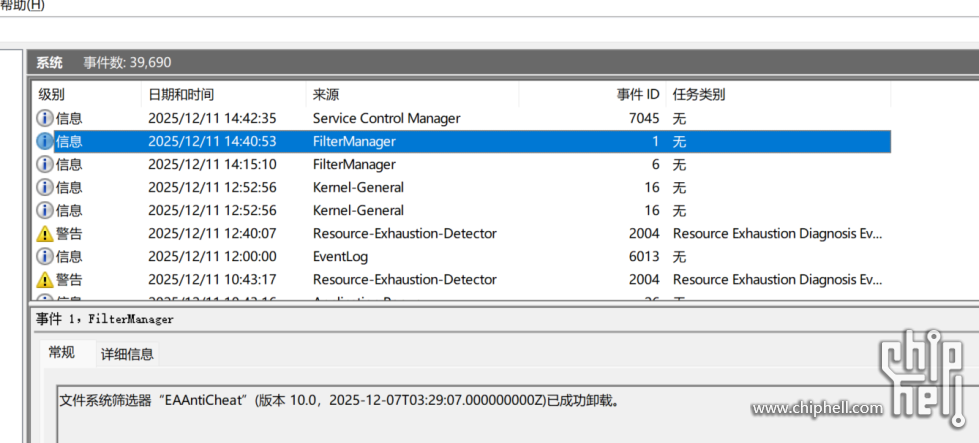Click warning icon on 12:40:07 event row
The width and height of the screenshot is (979, 443).
coord(45,234)
